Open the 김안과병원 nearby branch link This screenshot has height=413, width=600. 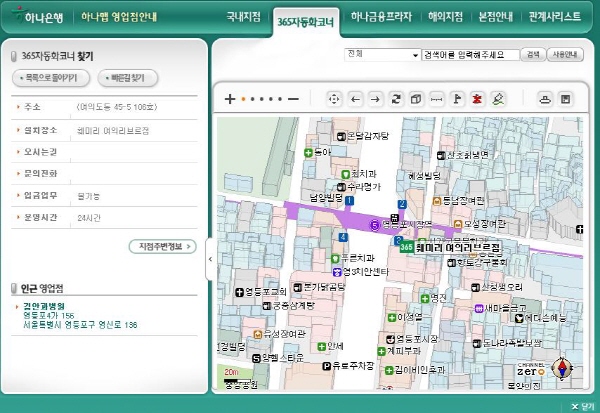coord(43,305)
